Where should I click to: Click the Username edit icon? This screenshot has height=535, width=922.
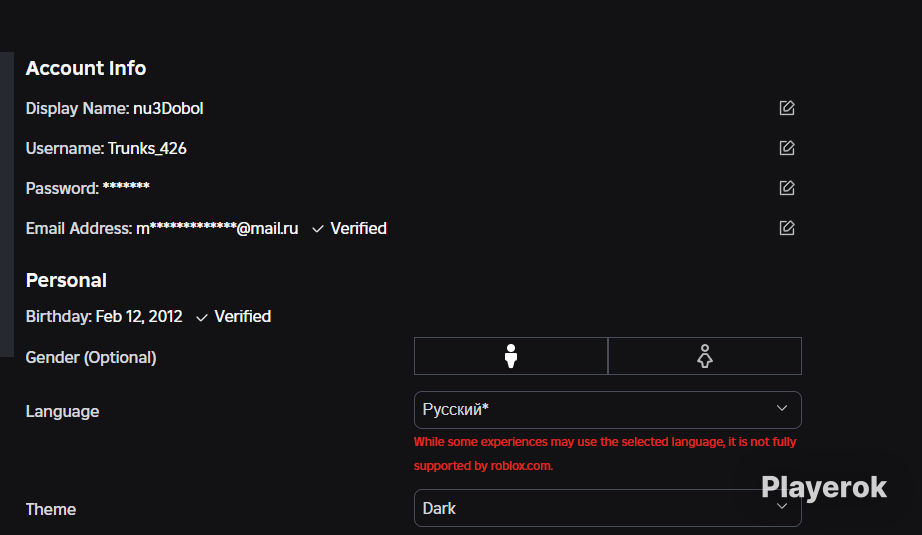(787, 148)
